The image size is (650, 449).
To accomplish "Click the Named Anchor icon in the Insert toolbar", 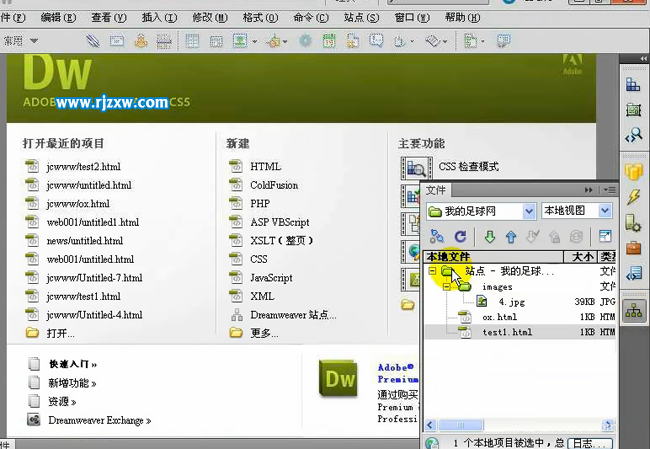I will (x=141, y=41).
